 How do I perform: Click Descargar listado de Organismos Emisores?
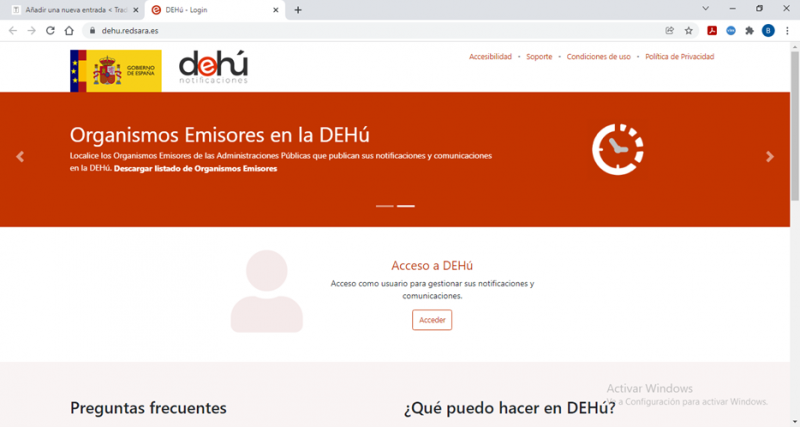tap(195, 168)
